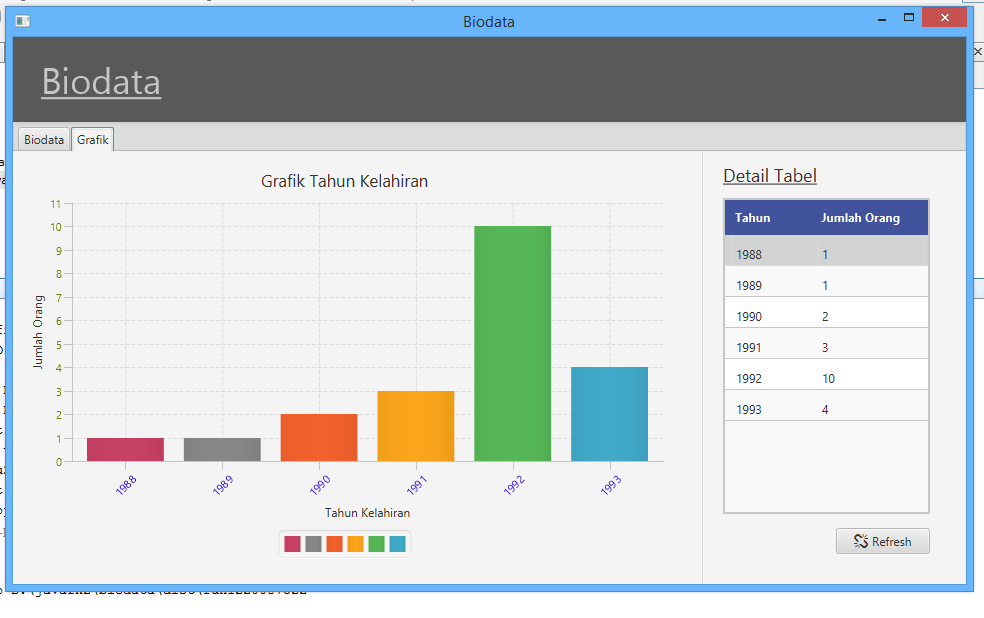The height and width of the screenshot is (618, 984).
Task: Click the Tahun Kelahiran axis label
Action: tap(367, 513)
